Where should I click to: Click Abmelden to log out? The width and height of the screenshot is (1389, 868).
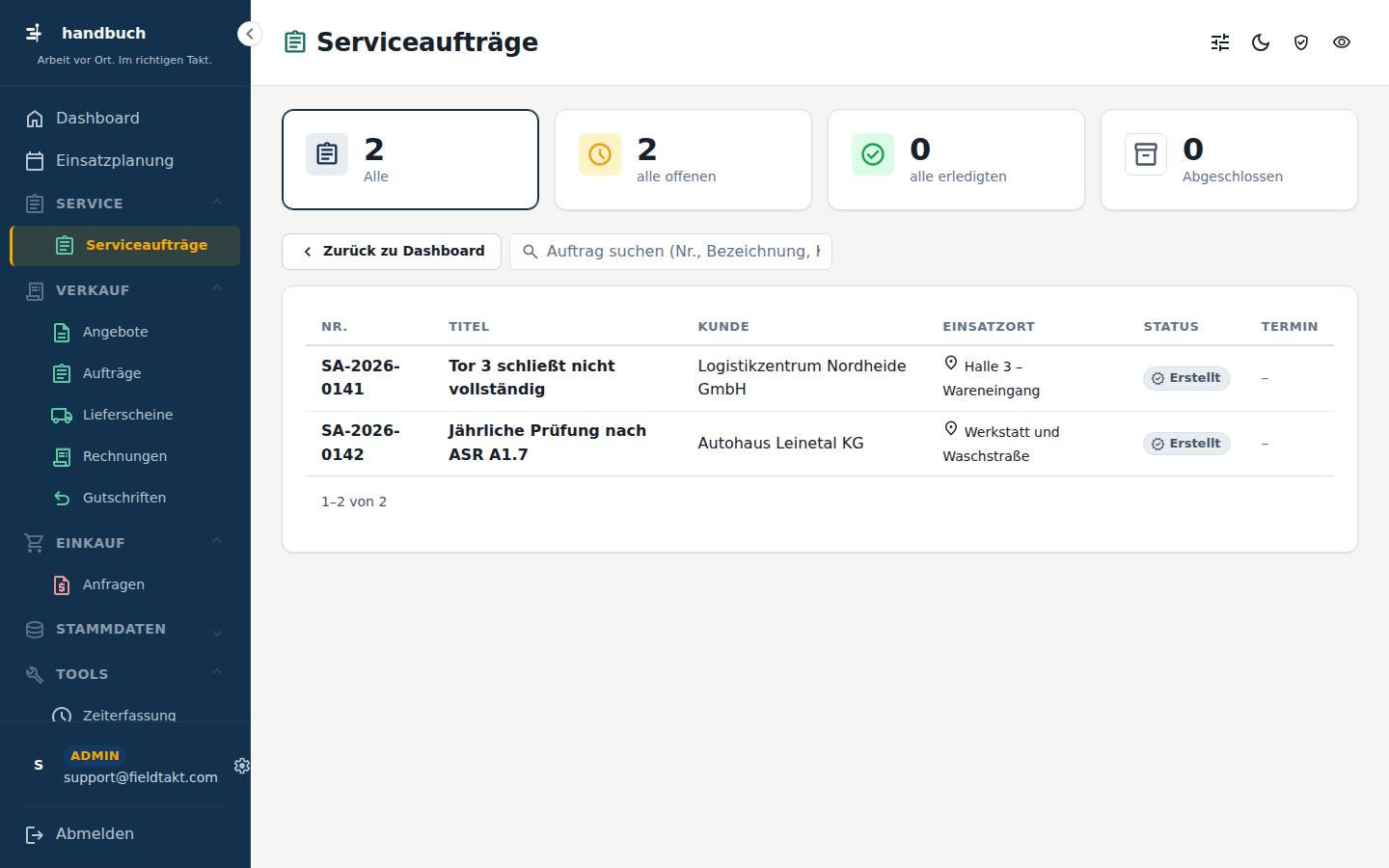[125, 833]
